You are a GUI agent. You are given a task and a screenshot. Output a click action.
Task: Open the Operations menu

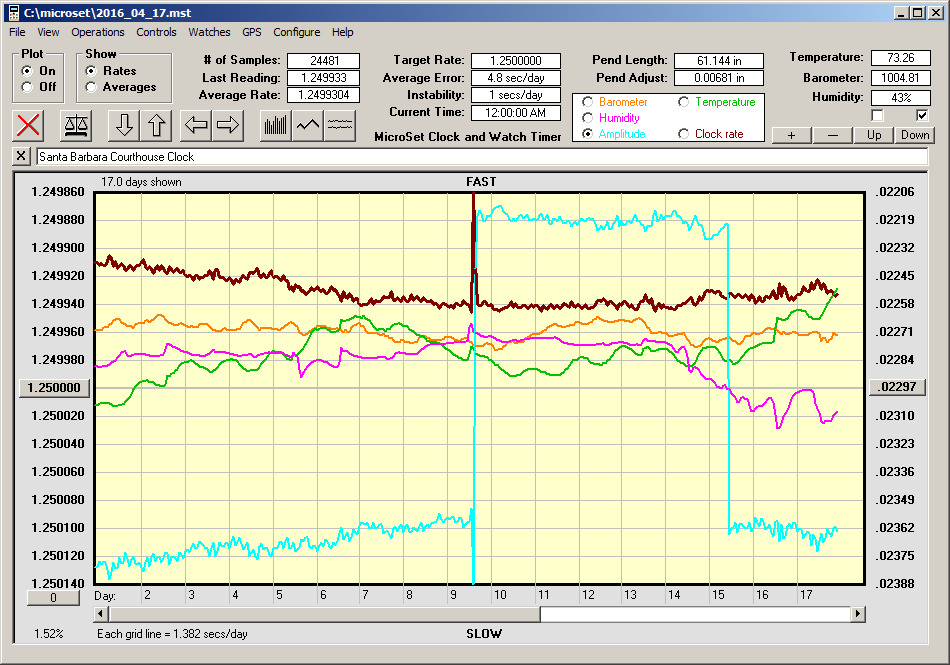[98, 32]
